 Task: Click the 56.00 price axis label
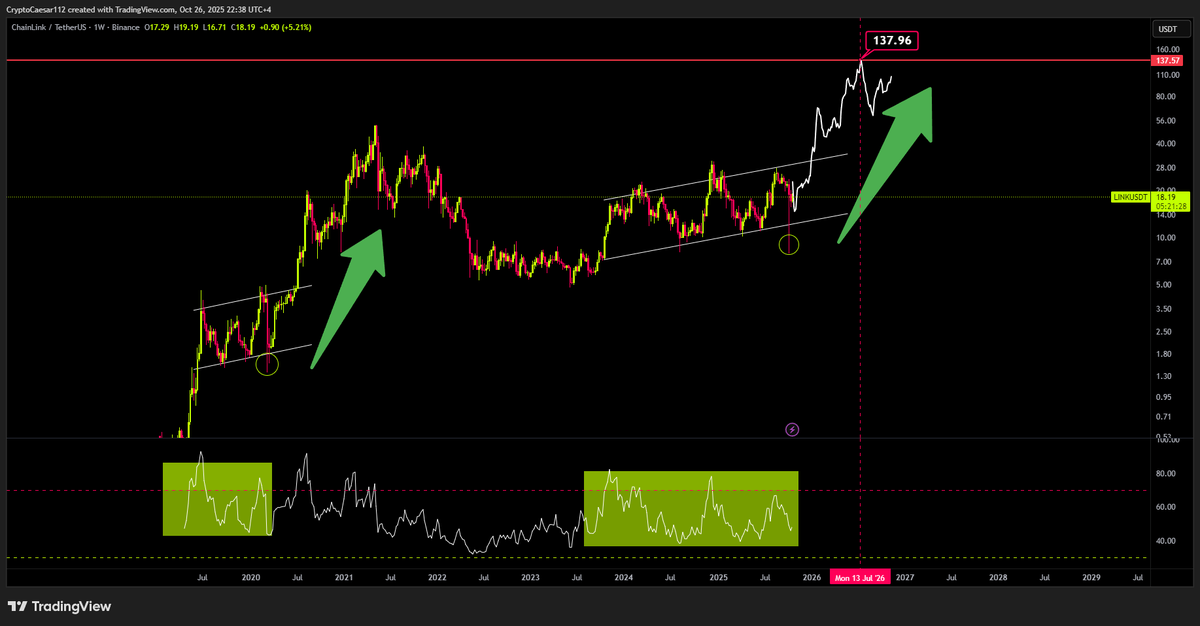point(1167,121)
